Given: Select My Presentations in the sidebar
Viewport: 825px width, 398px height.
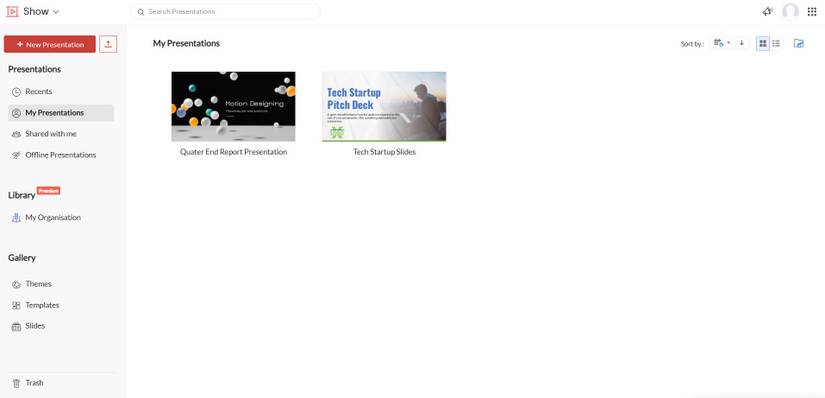Looking at the screenshot, I should 61,113.
